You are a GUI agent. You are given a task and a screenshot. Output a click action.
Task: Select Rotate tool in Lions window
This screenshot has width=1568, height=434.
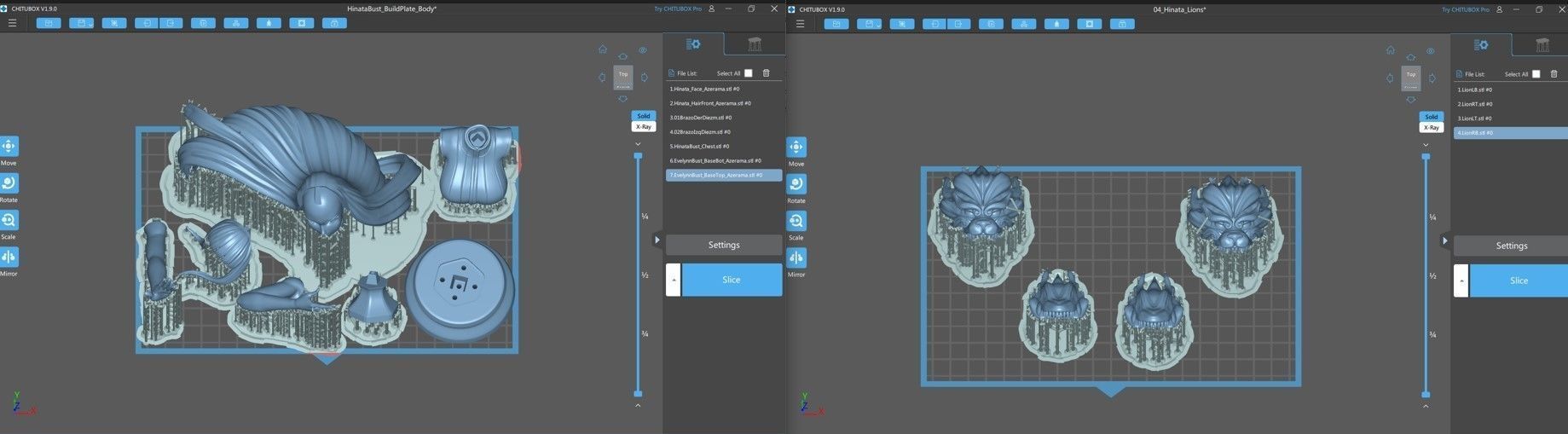click(x=796, y=184)
